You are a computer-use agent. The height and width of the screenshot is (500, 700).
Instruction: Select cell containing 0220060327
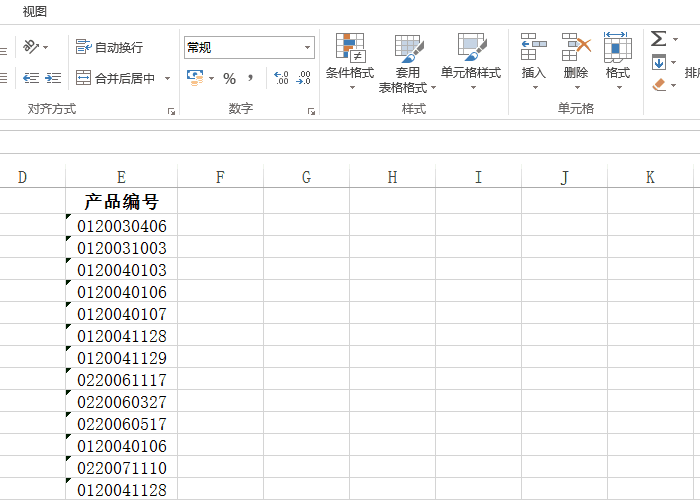point(121,401)
